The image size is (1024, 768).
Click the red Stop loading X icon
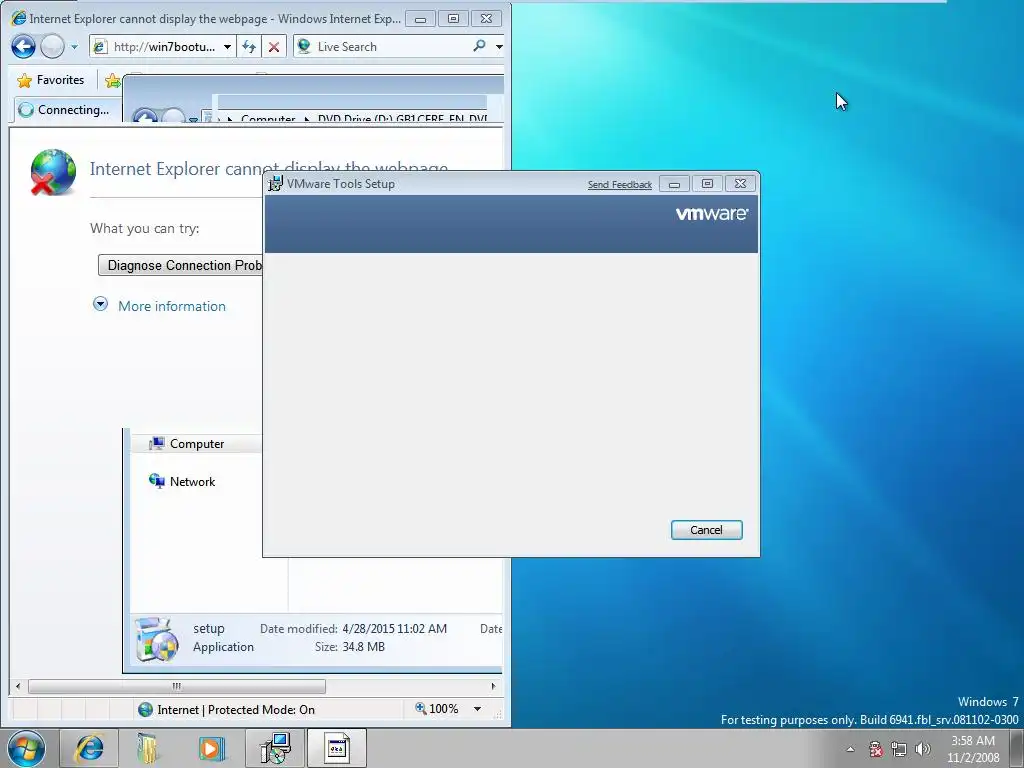(274, 46)
